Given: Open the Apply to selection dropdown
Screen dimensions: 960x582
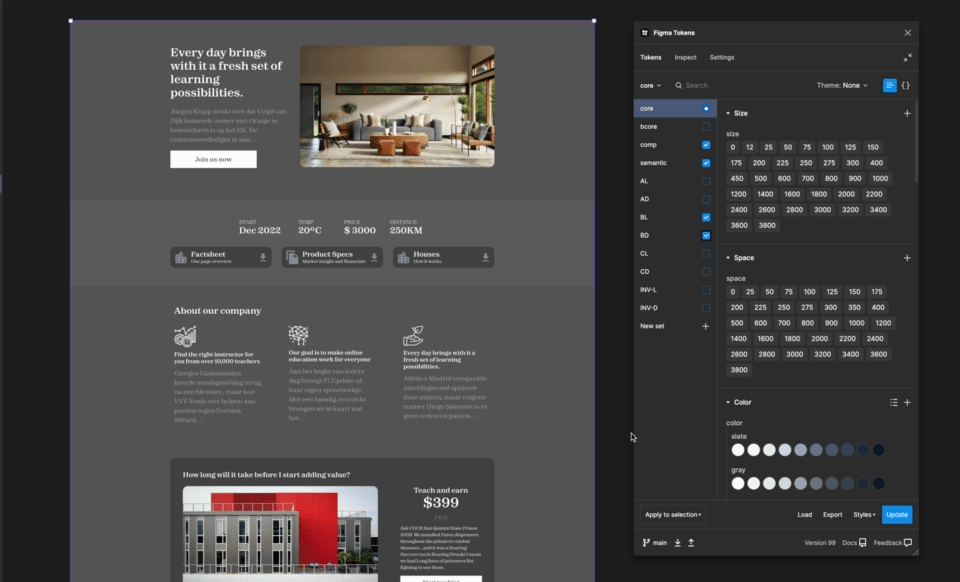Looking at the screenshot, I should 674,515.
